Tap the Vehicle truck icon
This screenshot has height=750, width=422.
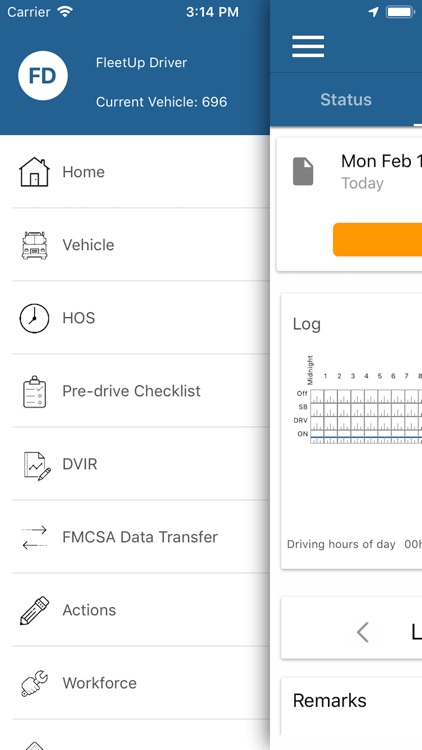pos(34,245)
